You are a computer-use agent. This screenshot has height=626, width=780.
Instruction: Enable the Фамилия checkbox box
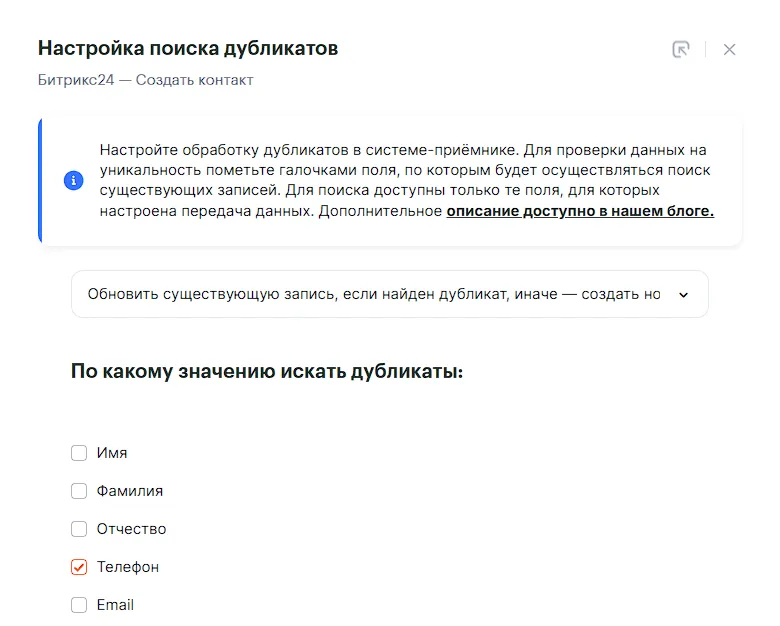pos(79,491)
